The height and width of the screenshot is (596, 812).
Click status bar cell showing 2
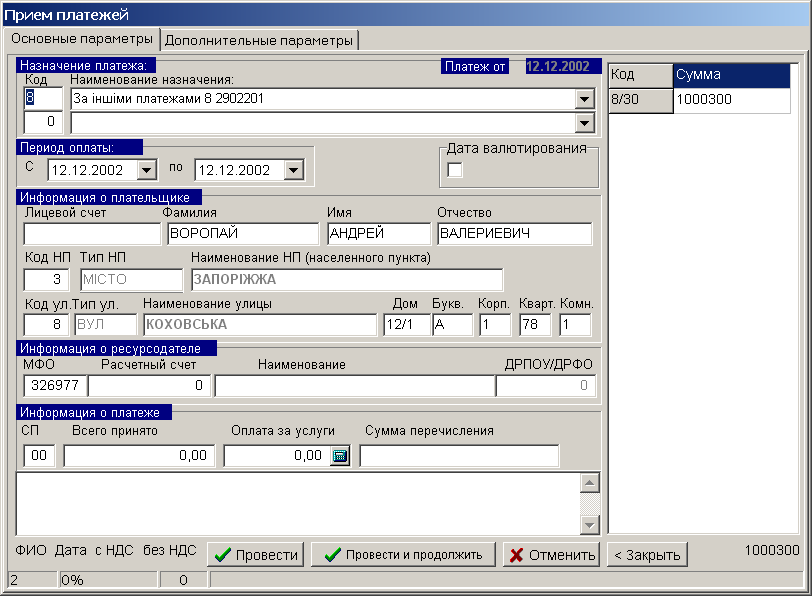pos(32,580)
